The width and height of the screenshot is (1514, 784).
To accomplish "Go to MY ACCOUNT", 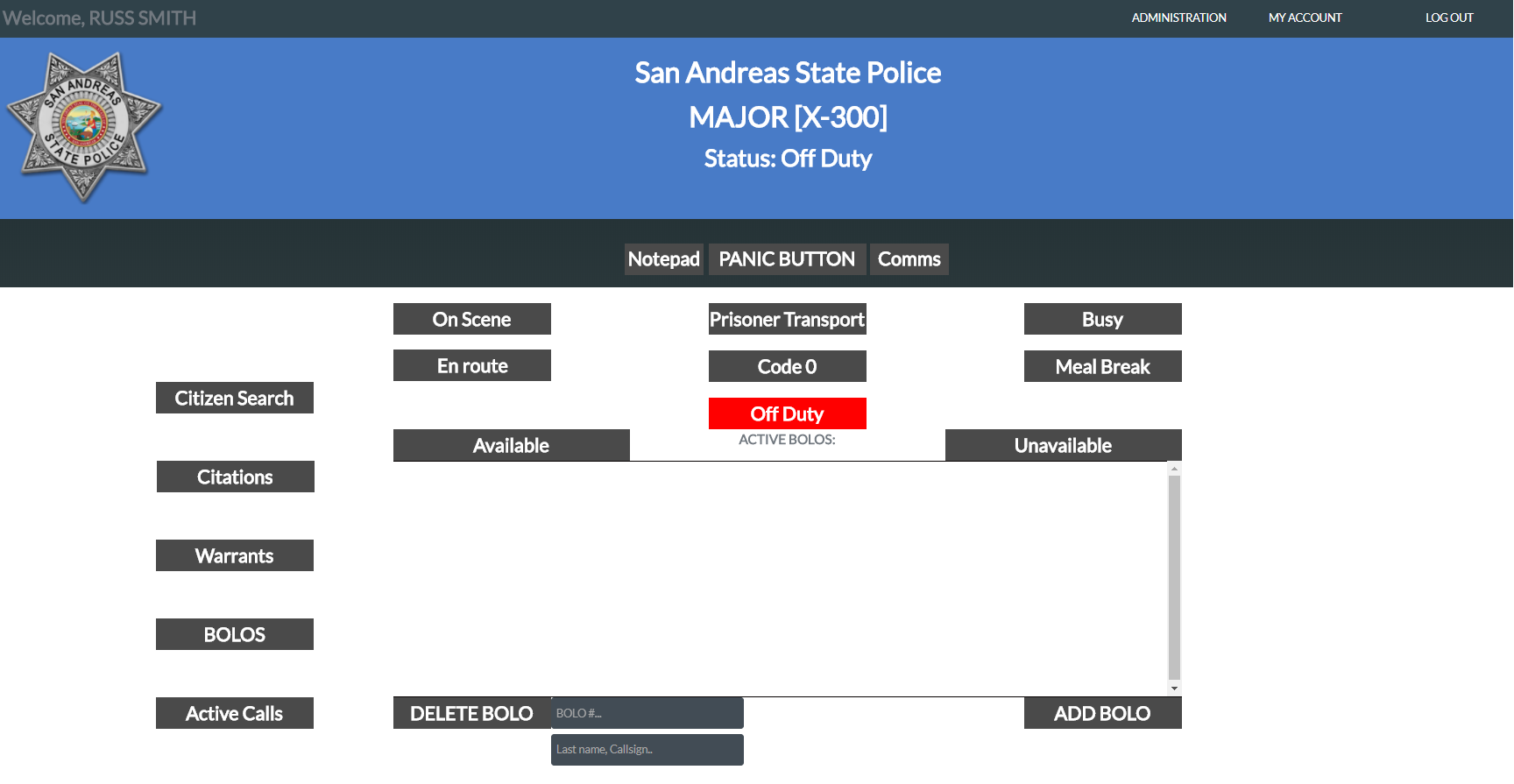I will [x=1305, y=18].
